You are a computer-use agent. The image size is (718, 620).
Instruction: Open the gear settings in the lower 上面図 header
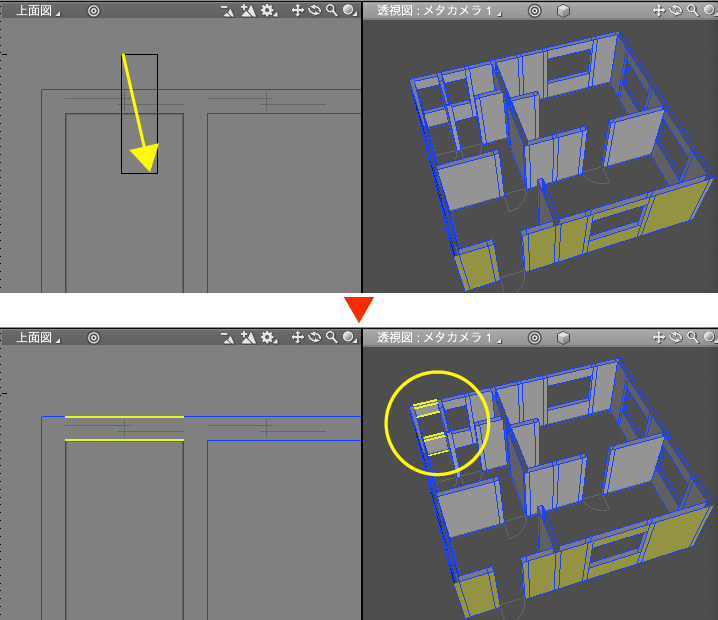coord(269,337)
